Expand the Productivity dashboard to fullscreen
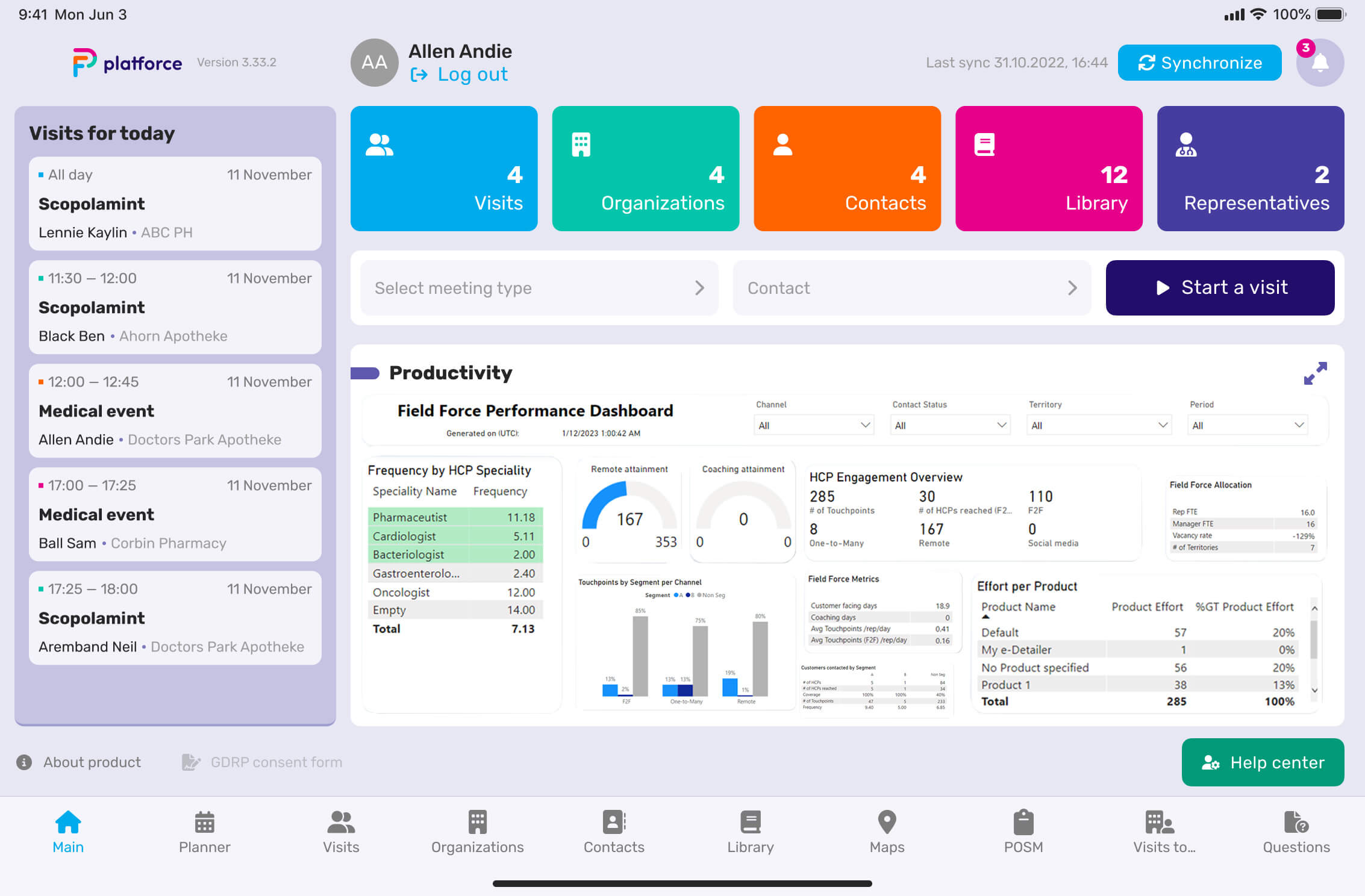Image resolution: width=1365 pixels, height=896 pixels. click(x=1315, y=373)
